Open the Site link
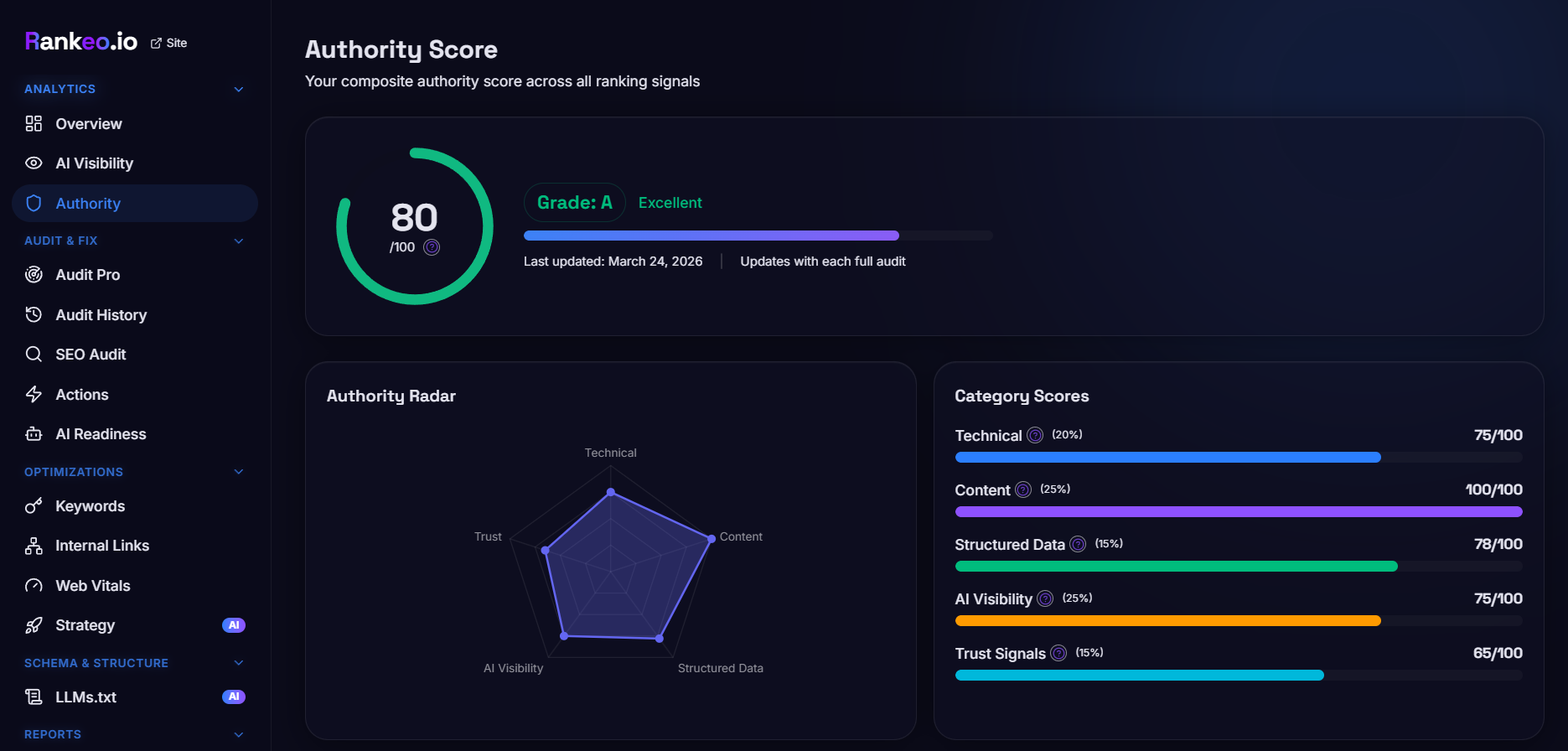This screenshot has height=751, width=1568. click(168, 43)
